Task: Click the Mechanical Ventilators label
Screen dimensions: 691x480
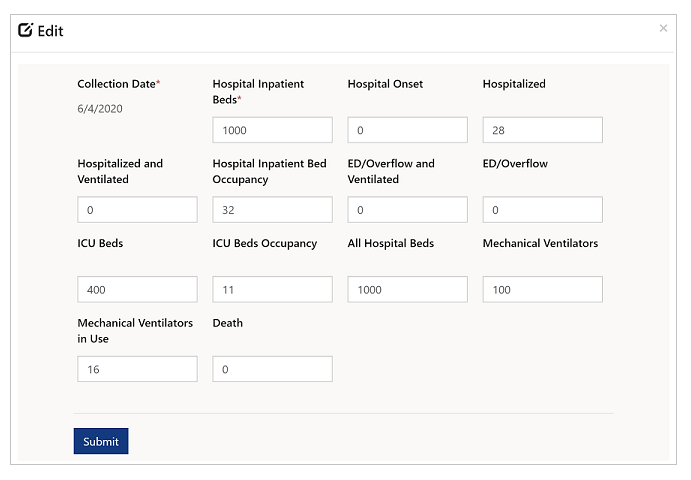Action: (x=540, y=243)
